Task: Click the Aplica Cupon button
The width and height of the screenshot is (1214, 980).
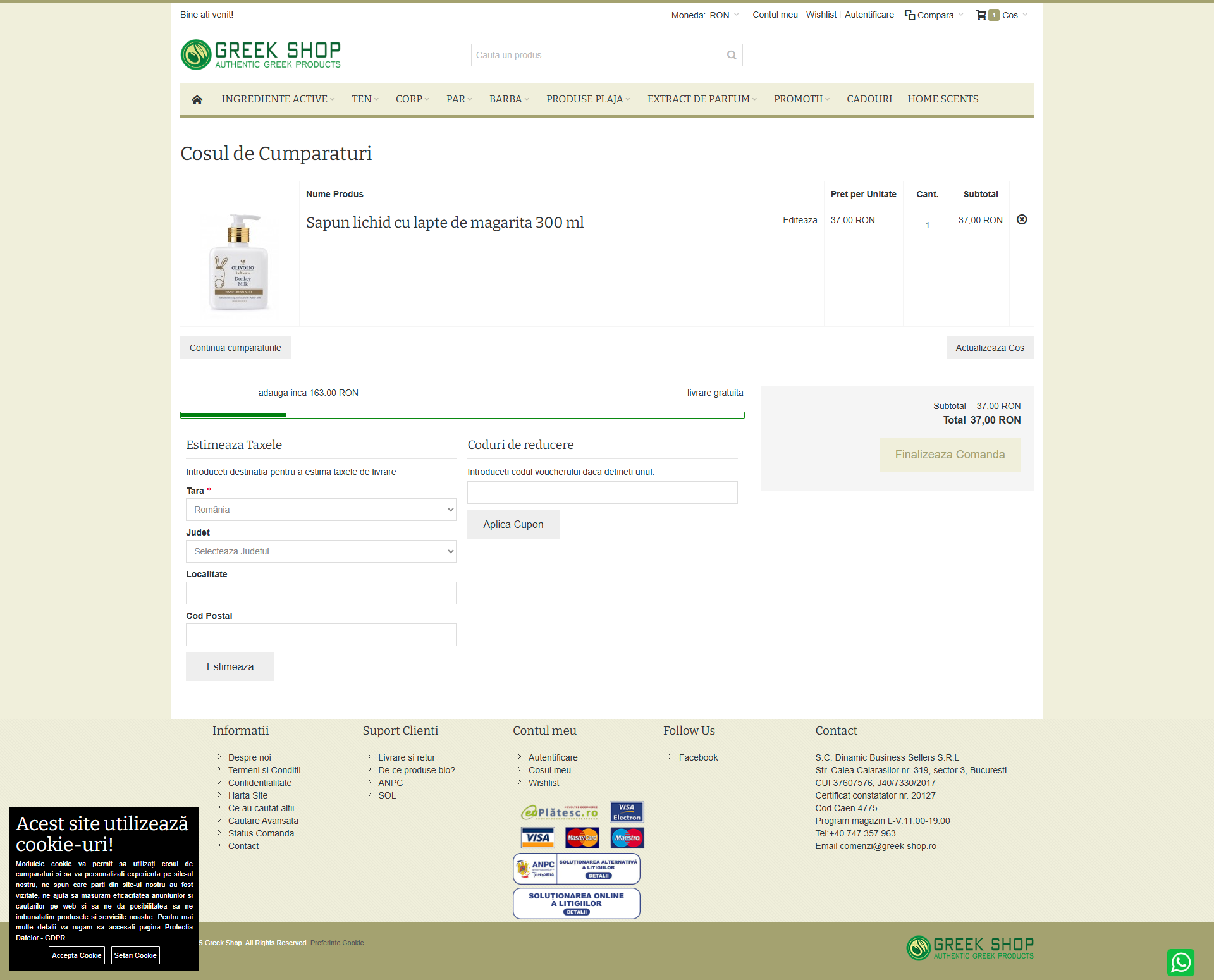Action: [513, 524]
